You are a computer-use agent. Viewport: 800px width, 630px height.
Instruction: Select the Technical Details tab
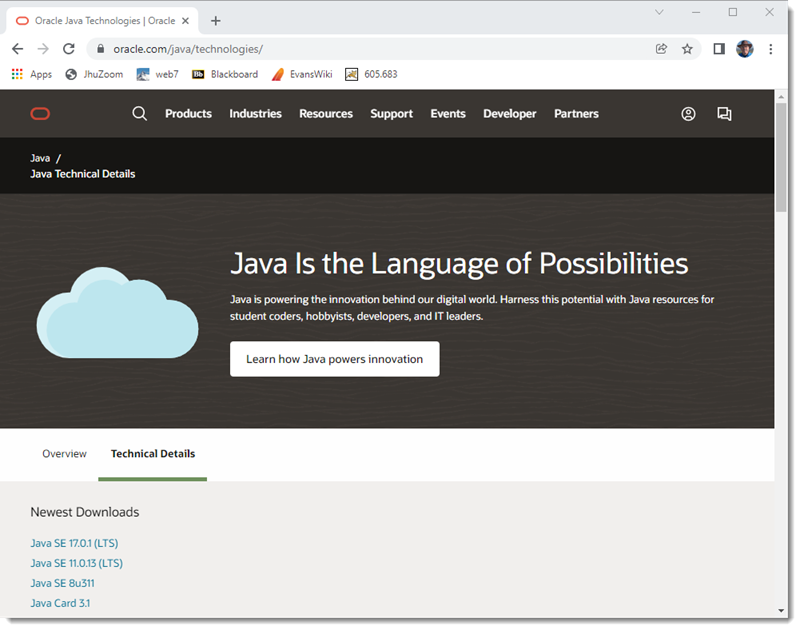point(153,453)
